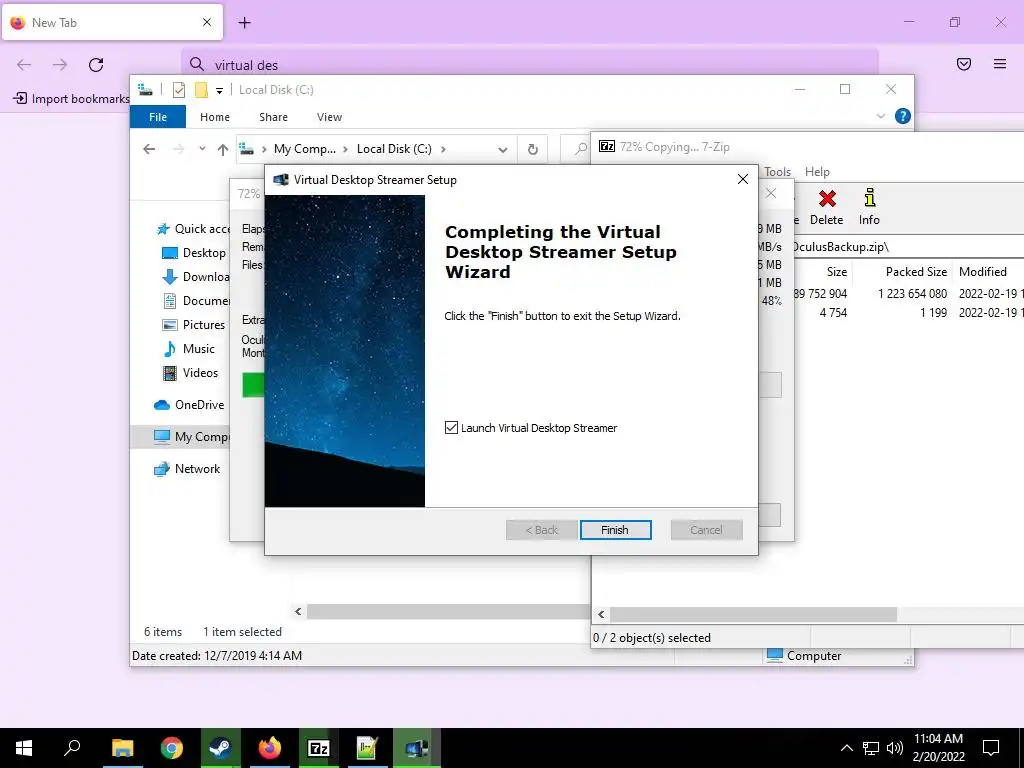Image resolution: width=1024 pixels, height=768 pixels.
Task: Select Desktop in the navigation pane
Action: [x=194, y=253]
